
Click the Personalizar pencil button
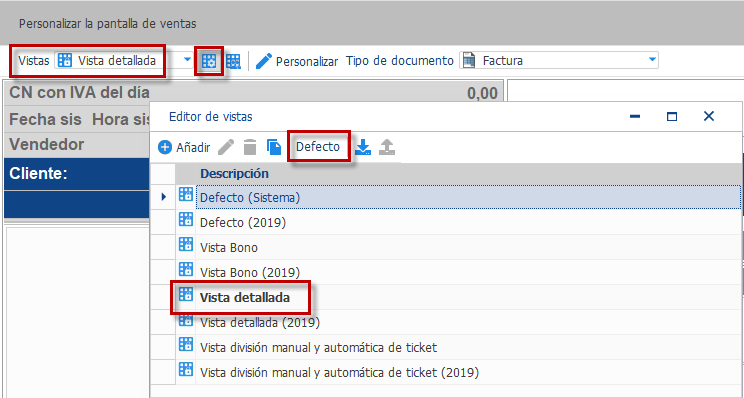(297, 61)
